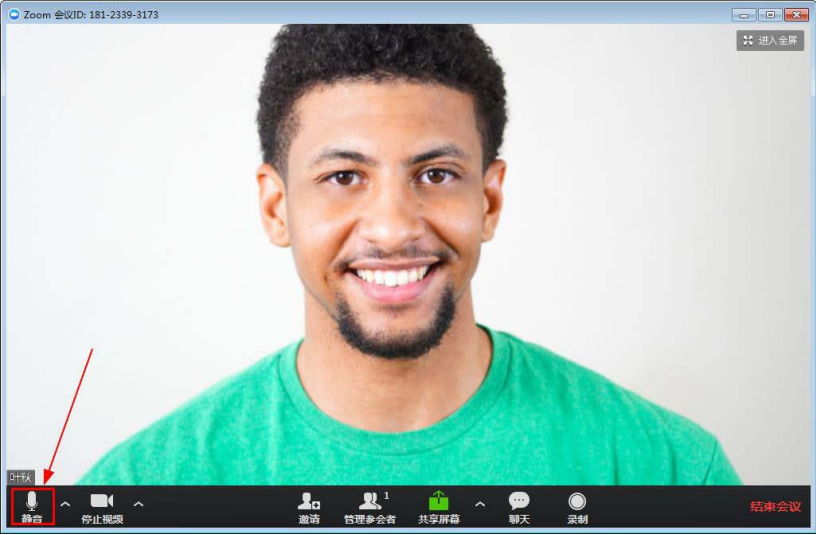The image size is (816, 535).
Task: Click the red 结束会议 button
Action: click(x=775, y=507)
